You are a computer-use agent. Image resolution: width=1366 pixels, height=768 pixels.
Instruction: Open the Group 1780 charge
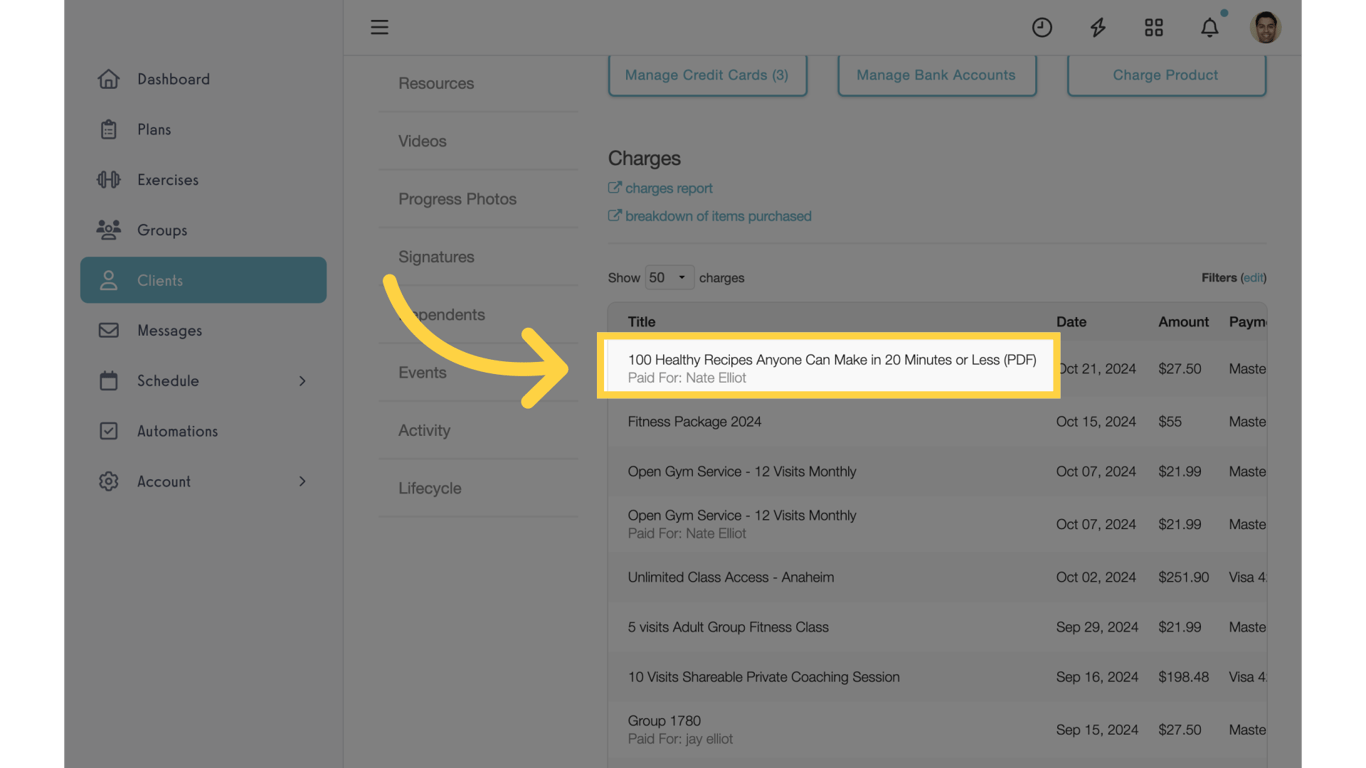(x=664, y=721)
